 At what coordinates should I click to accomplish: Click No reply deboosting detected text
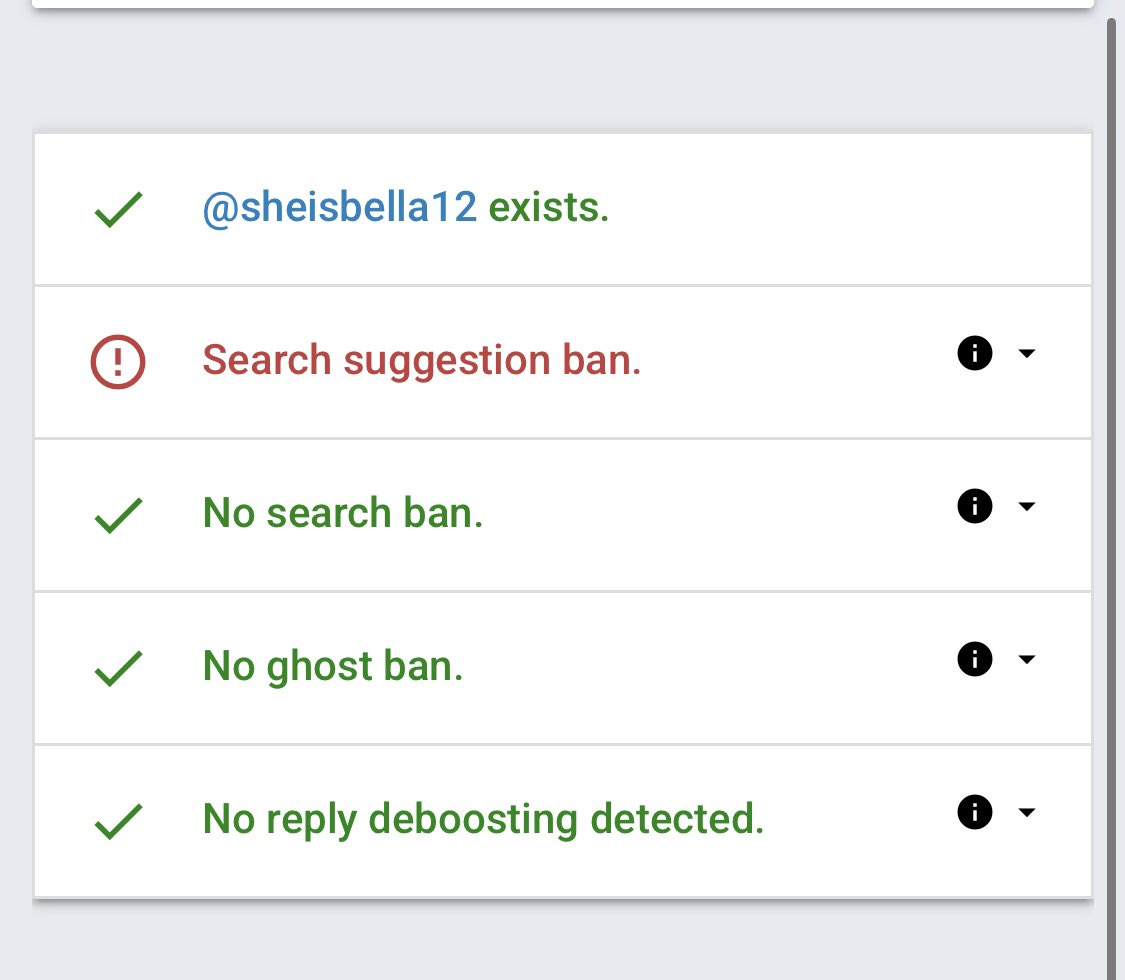coord(483,819)
